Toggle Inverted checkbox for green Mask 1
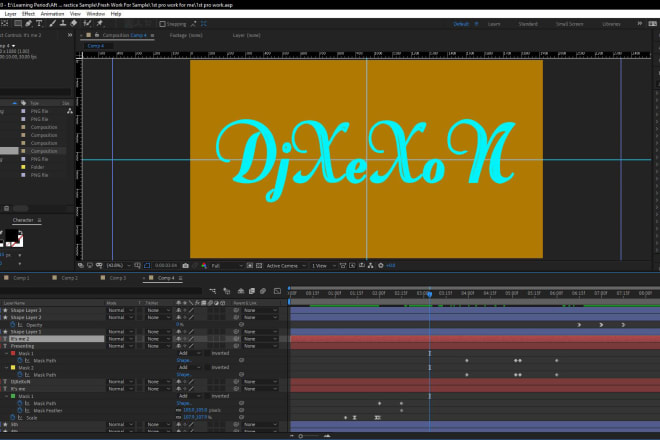The height and width of the screenshot is (440, 660). (208, 396)
